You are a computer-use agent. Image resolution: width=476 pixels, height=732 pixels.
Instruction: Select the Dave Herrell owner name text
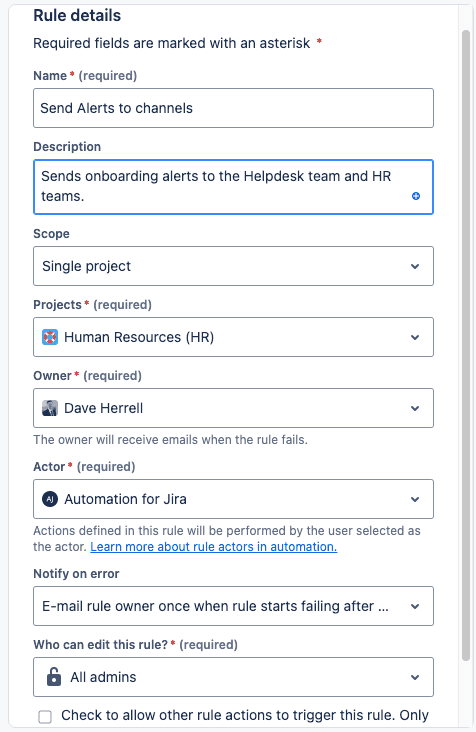tap(104, 408)
